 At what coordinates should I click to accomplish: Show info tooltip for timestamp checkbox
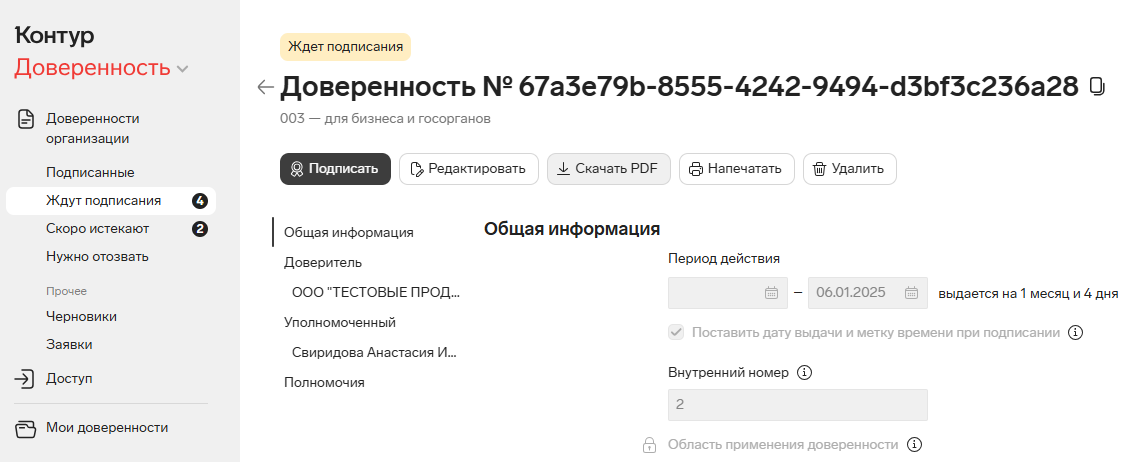pyautogui.click(x=1075, y=332)
